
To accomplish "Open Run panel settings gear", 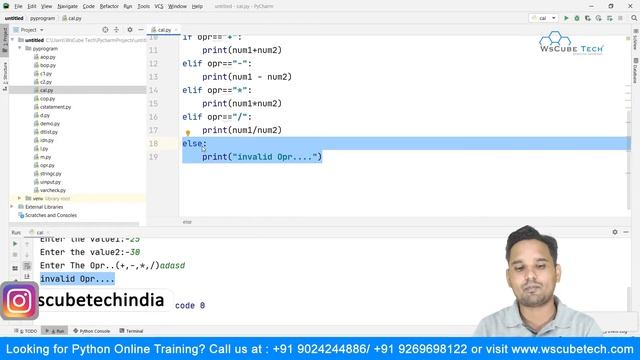I will (615, 232).
